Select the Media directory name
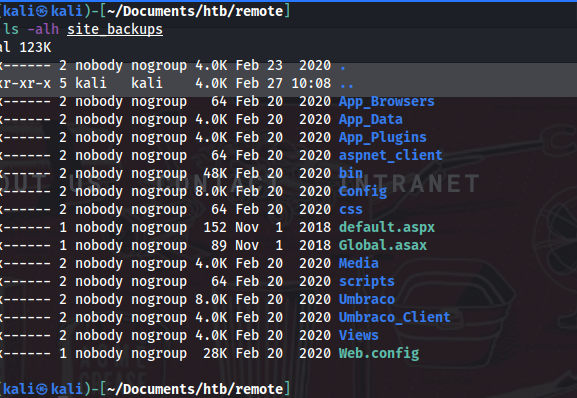The width and height of the screenshot is (577, 398). click(358, 263)
